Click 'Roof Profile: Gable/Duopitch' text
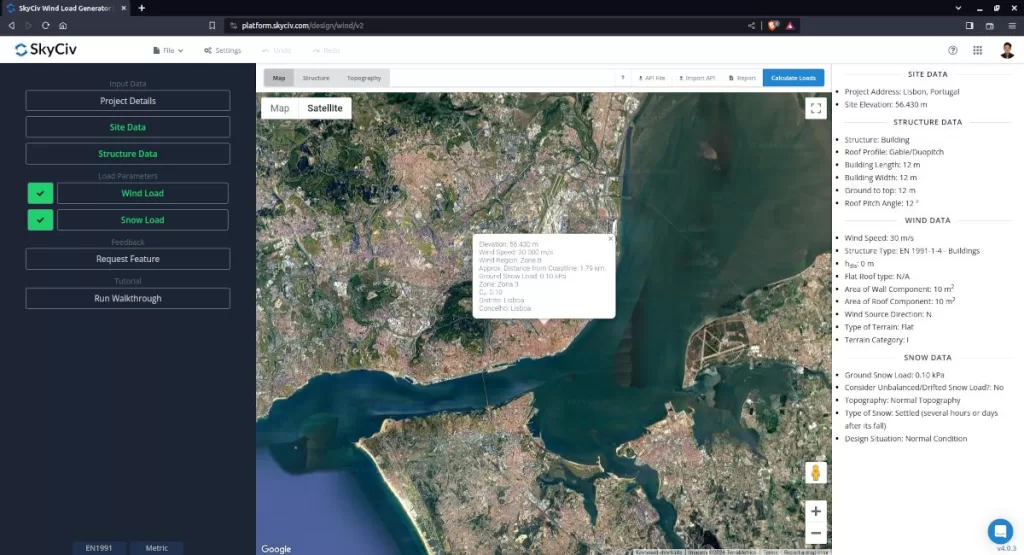1024x555 pixels. click(893, 151)
